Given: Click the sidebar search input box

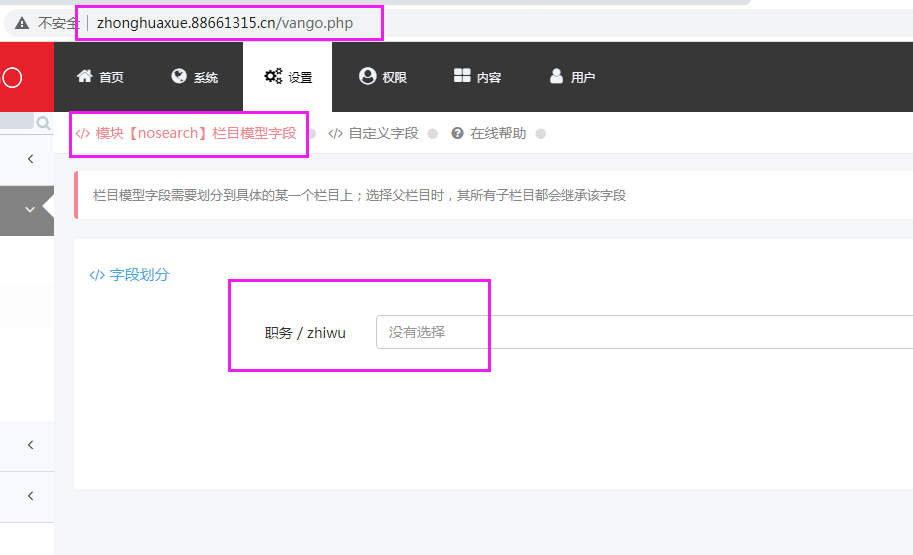Looking at the screenshot, I should [17, 121].
